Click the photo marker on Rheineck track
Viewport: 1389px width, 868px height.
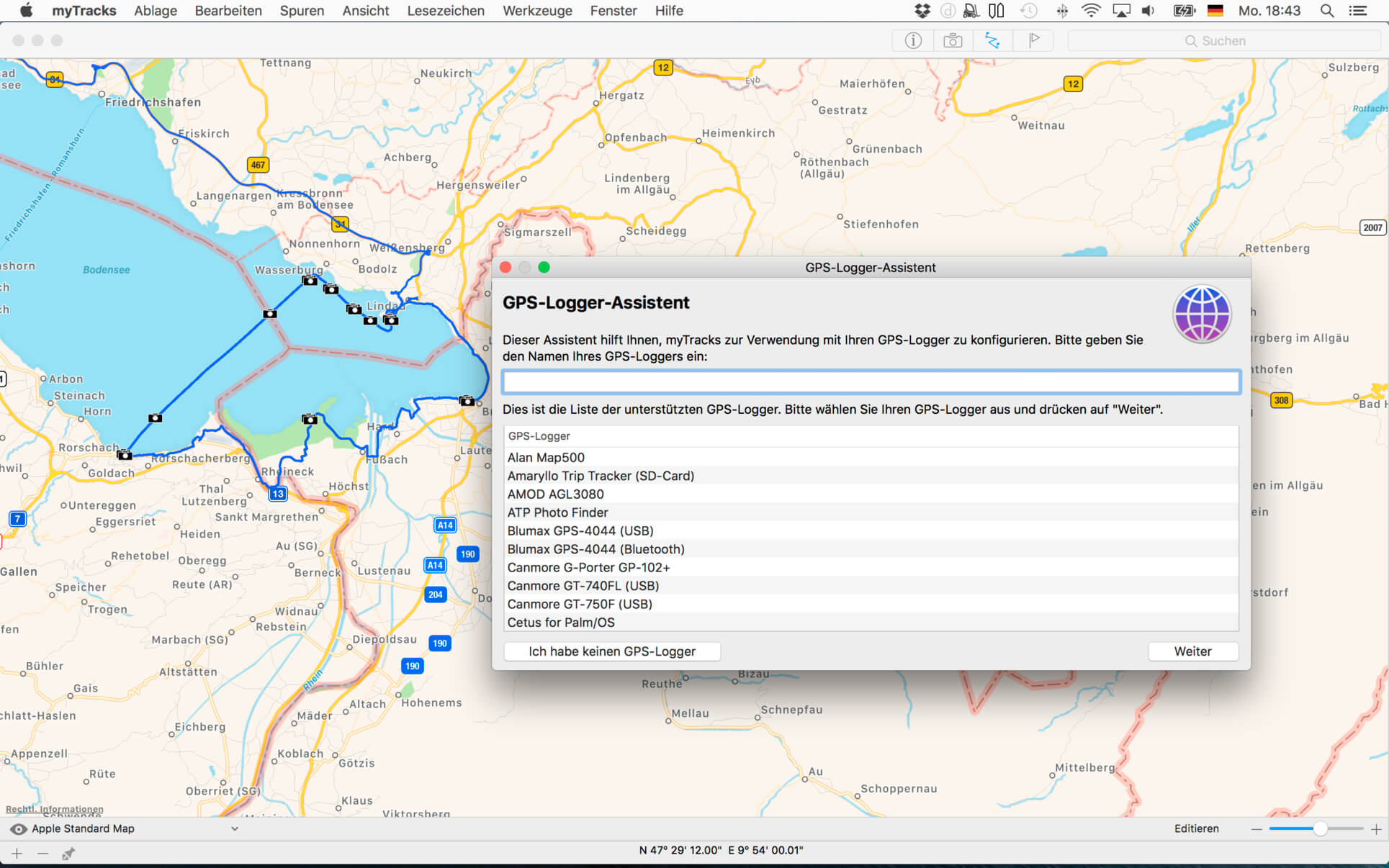point(310,419)
